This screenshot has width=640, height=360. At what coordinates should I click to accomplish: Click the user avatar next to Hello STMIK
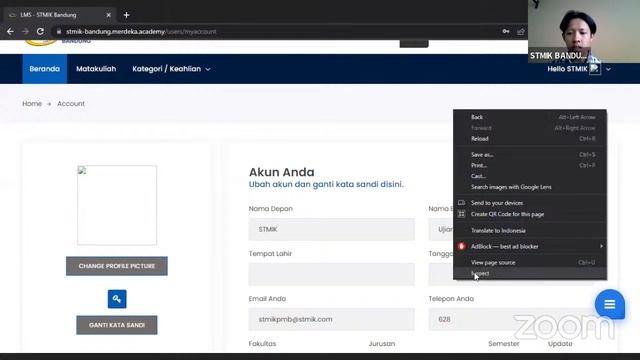click(595, 69)
